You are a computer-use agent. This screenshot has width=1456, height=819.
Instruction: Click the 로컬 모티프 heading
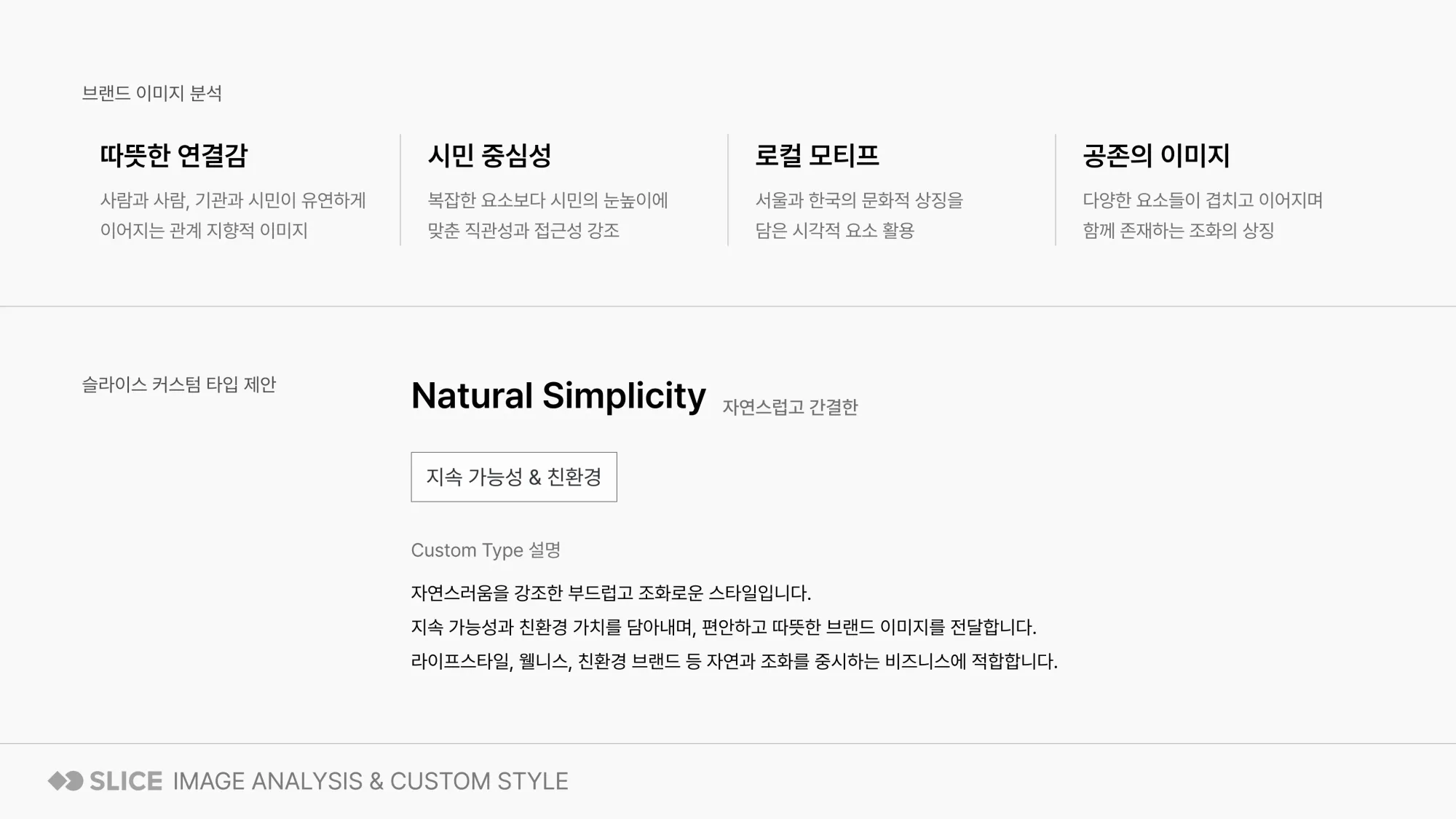point(817,156)
